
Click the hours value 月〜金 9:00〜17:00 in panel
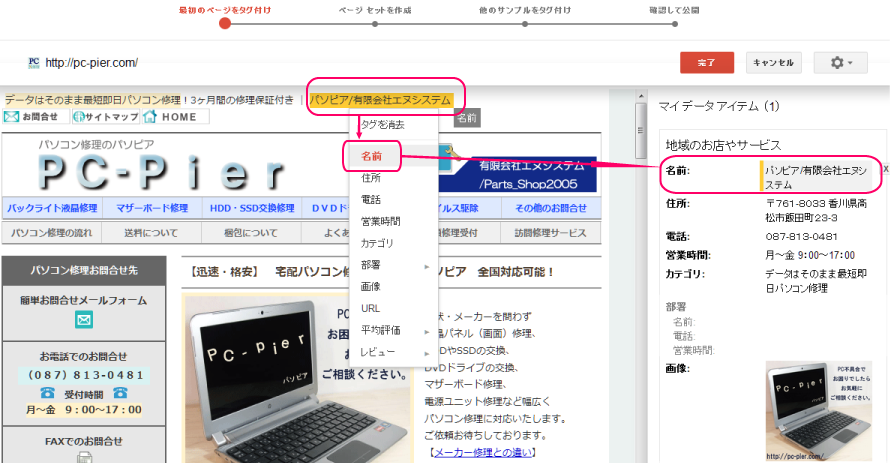click(x=810, y=255)
